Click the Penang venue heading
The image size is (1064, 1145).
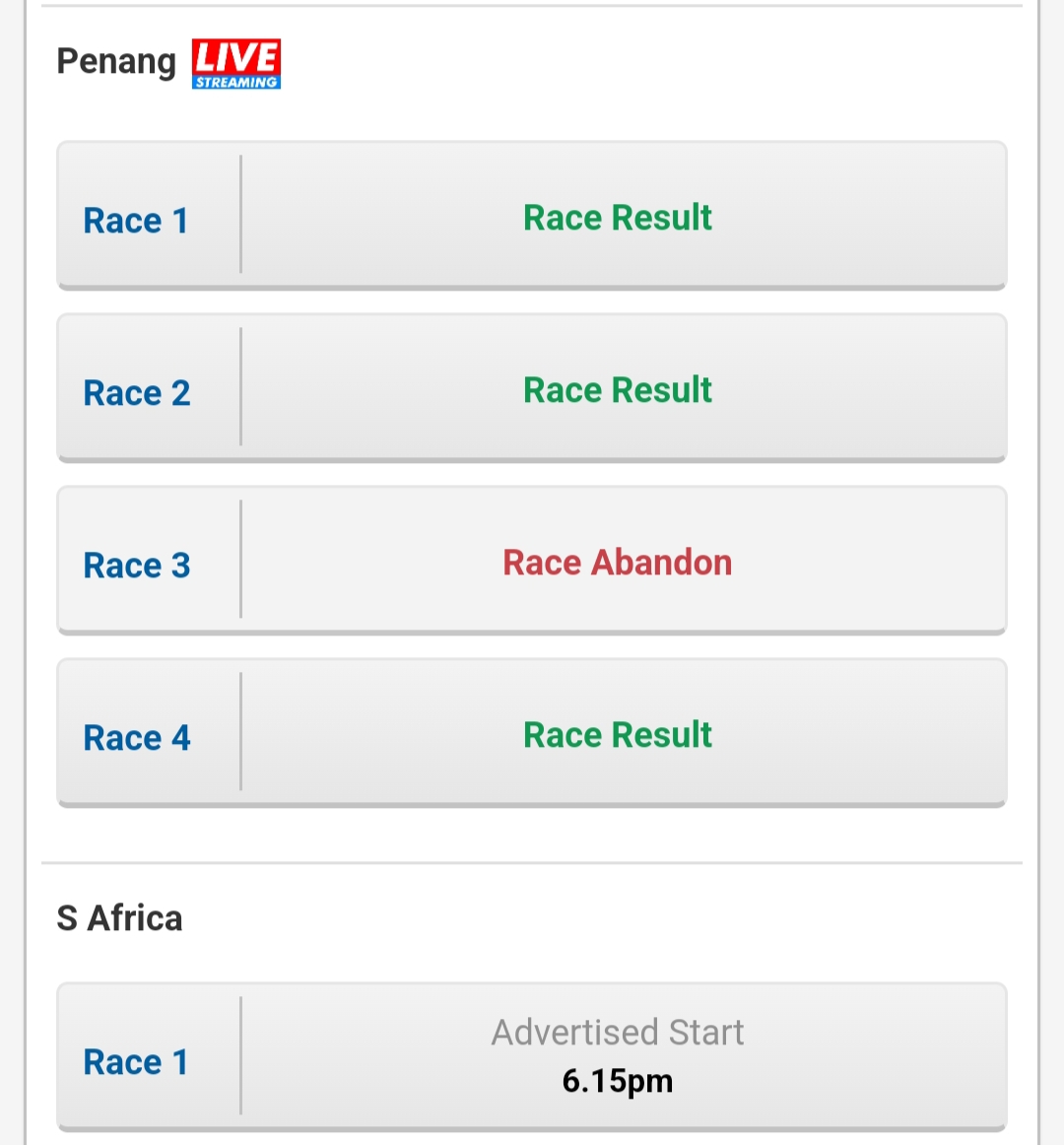pos(117,62)
